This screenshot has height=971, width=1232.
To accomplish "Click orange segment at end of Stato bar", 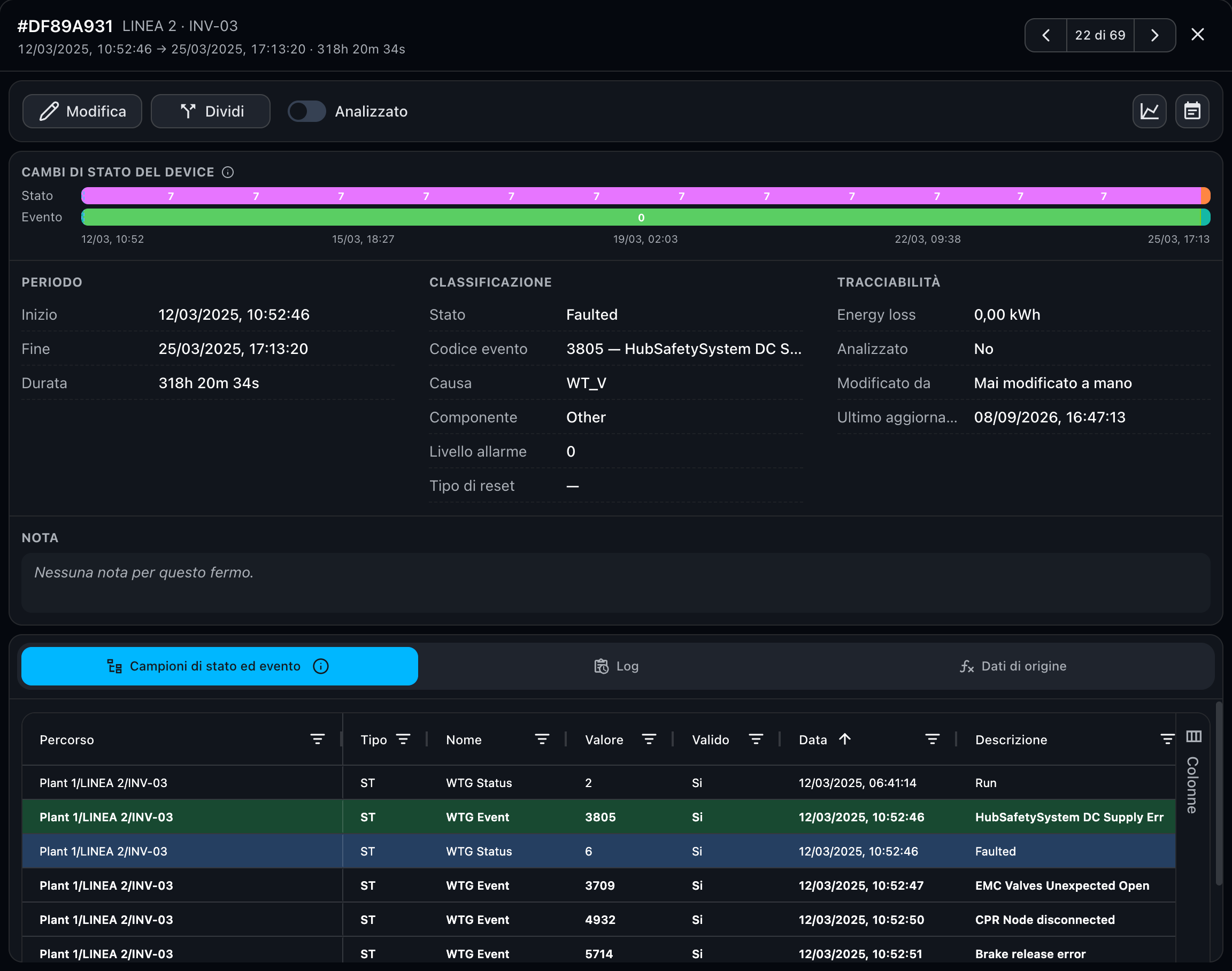I will point(1205,196).
